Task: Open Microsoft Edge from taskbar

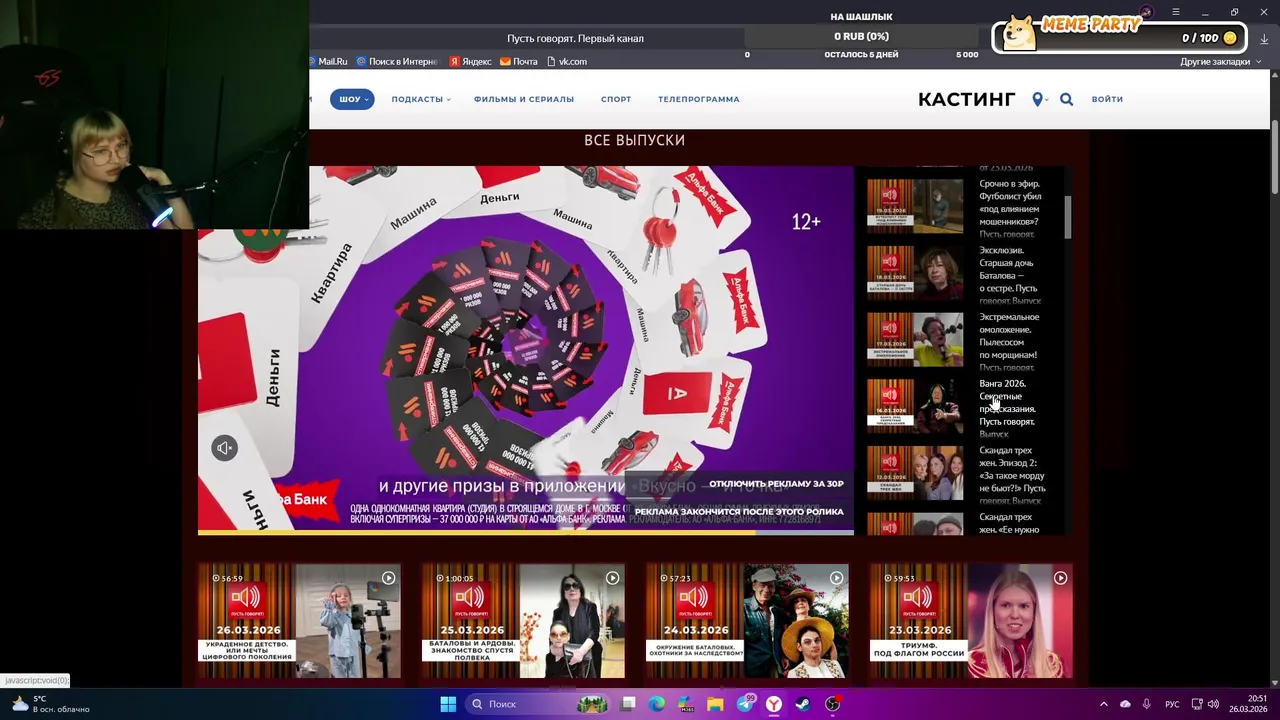Action: (x=657, y=704)
